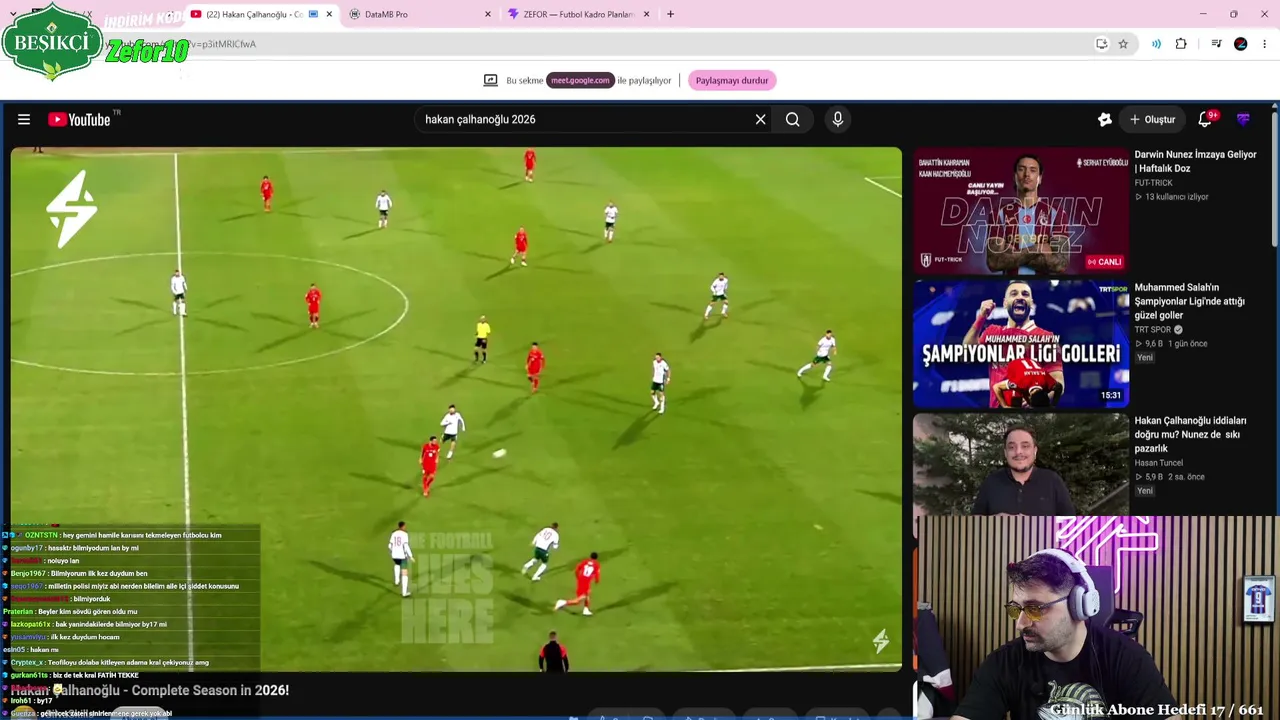This screenshot has width=1280, height=720.
Task: Close the ZEFOR tab
Action: click(646, 14)
